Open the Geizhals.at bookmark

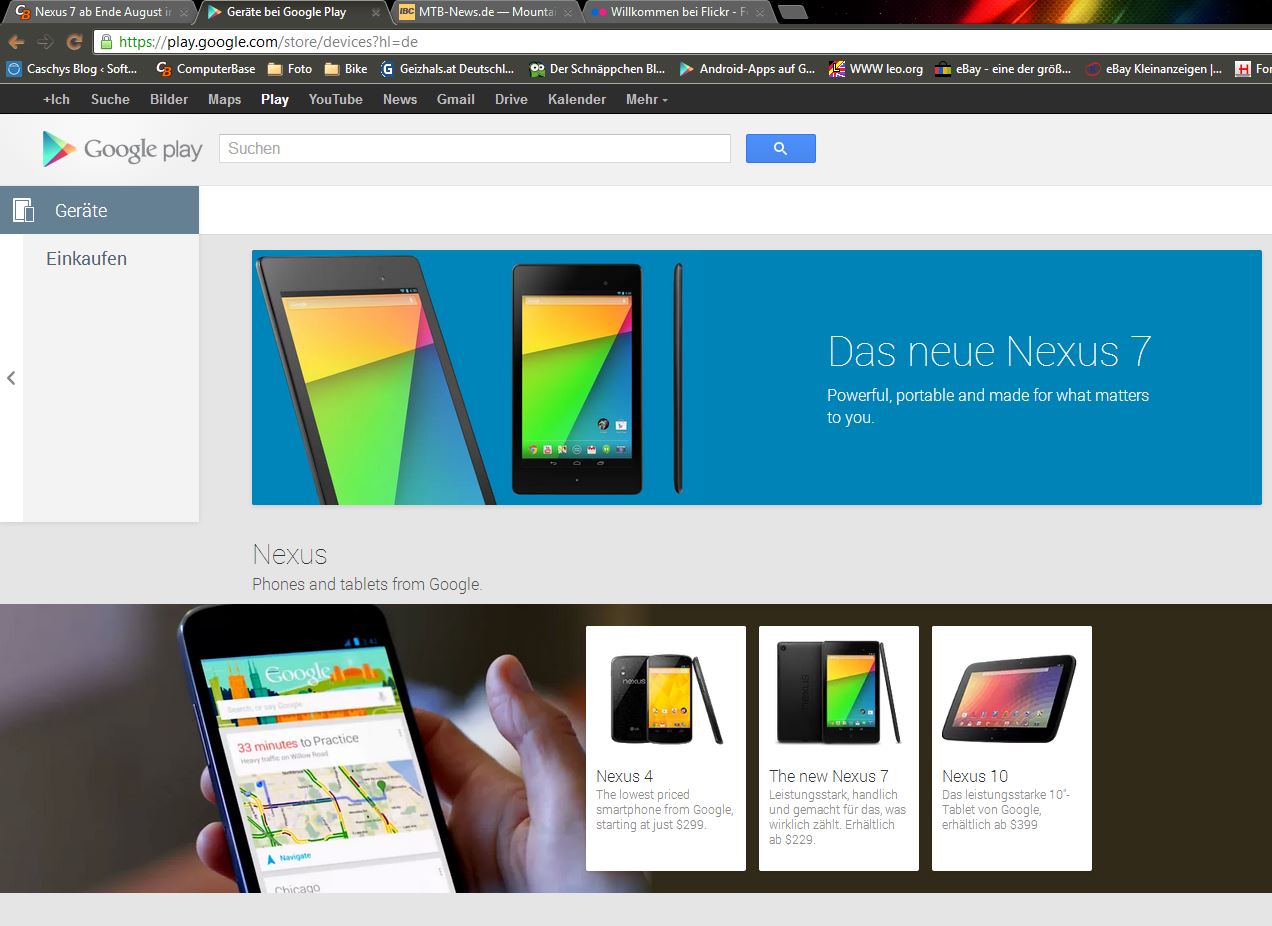[448, 69]
